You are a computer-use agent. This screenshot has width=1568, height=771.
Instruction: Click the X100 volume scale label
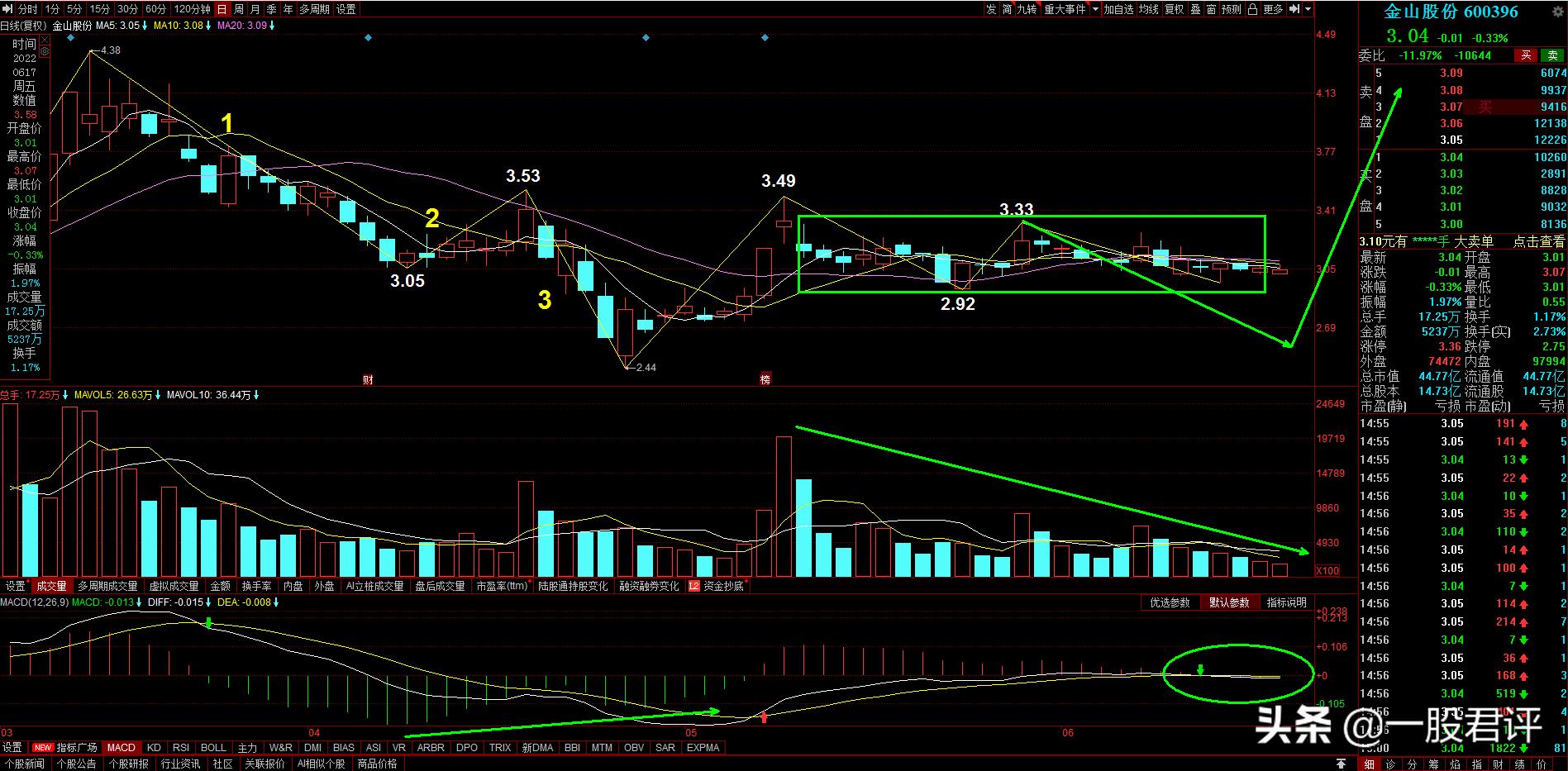(1327, 571)
